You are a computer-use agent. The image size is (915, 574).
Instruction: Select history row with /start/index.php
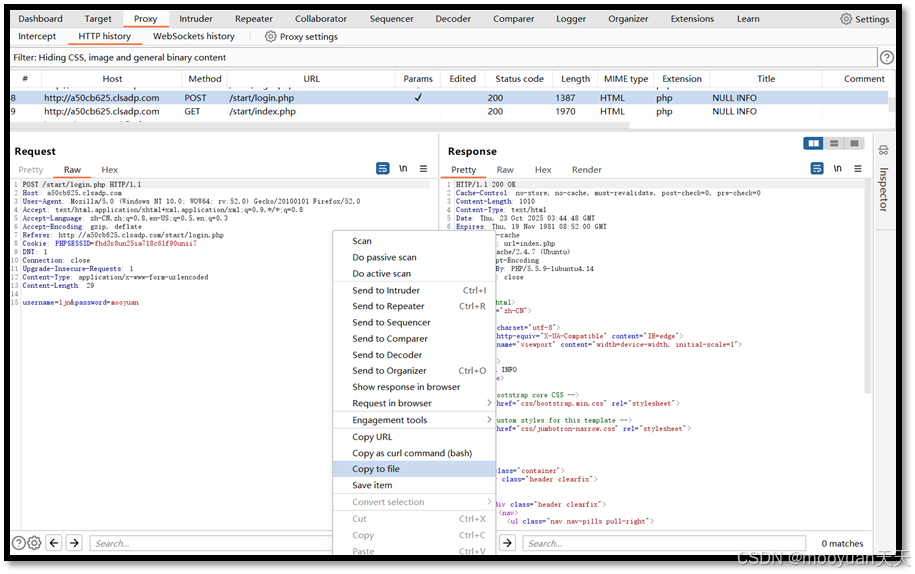pos(449,111)
